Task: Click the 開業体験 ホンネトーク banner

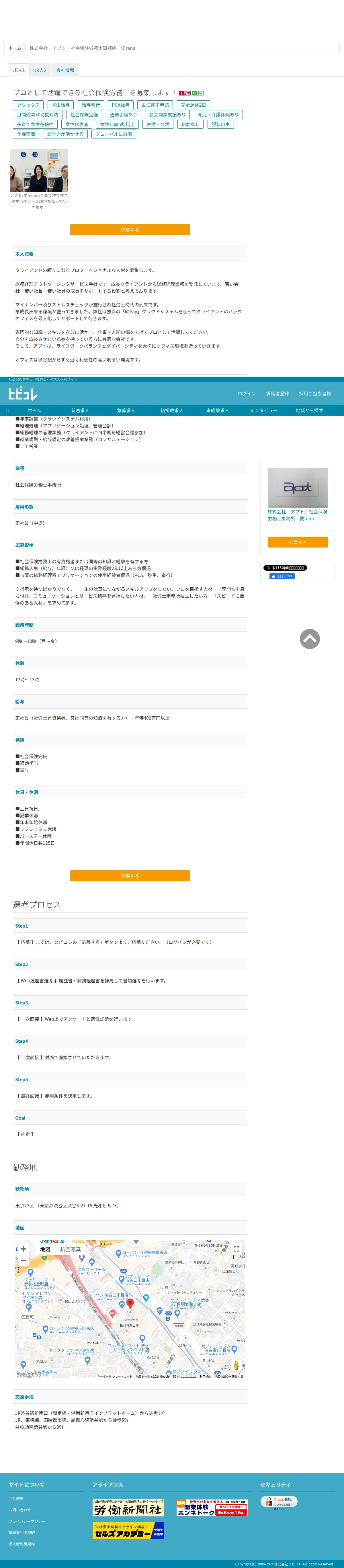Action: click(x=212, y=1507)
